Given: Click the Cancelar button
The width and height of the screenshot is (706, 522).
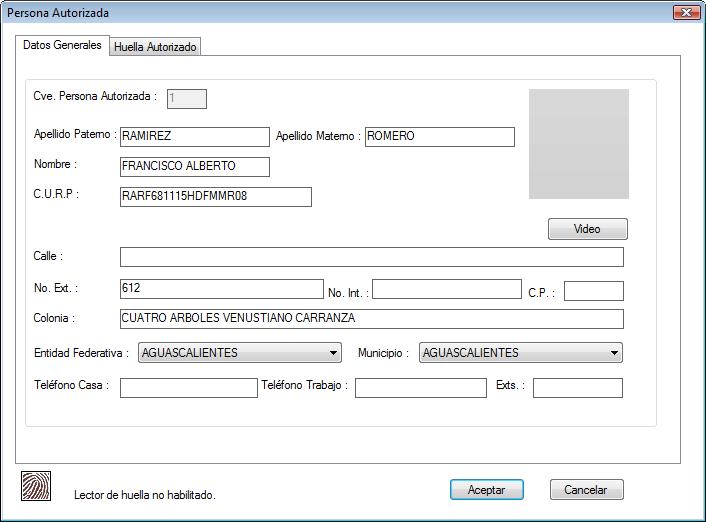Looking at the screenshot, I should pyautogui.click(x=586, y=490).
